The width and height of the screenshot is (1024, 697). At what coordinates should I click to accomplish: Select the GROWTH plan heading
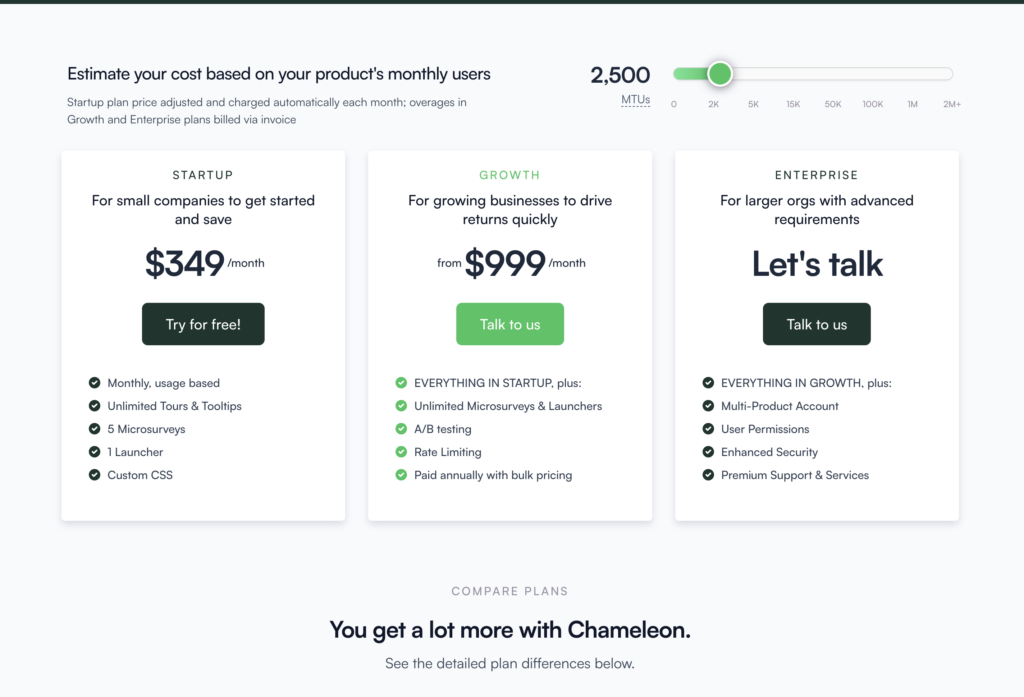(x=510, y=175)
